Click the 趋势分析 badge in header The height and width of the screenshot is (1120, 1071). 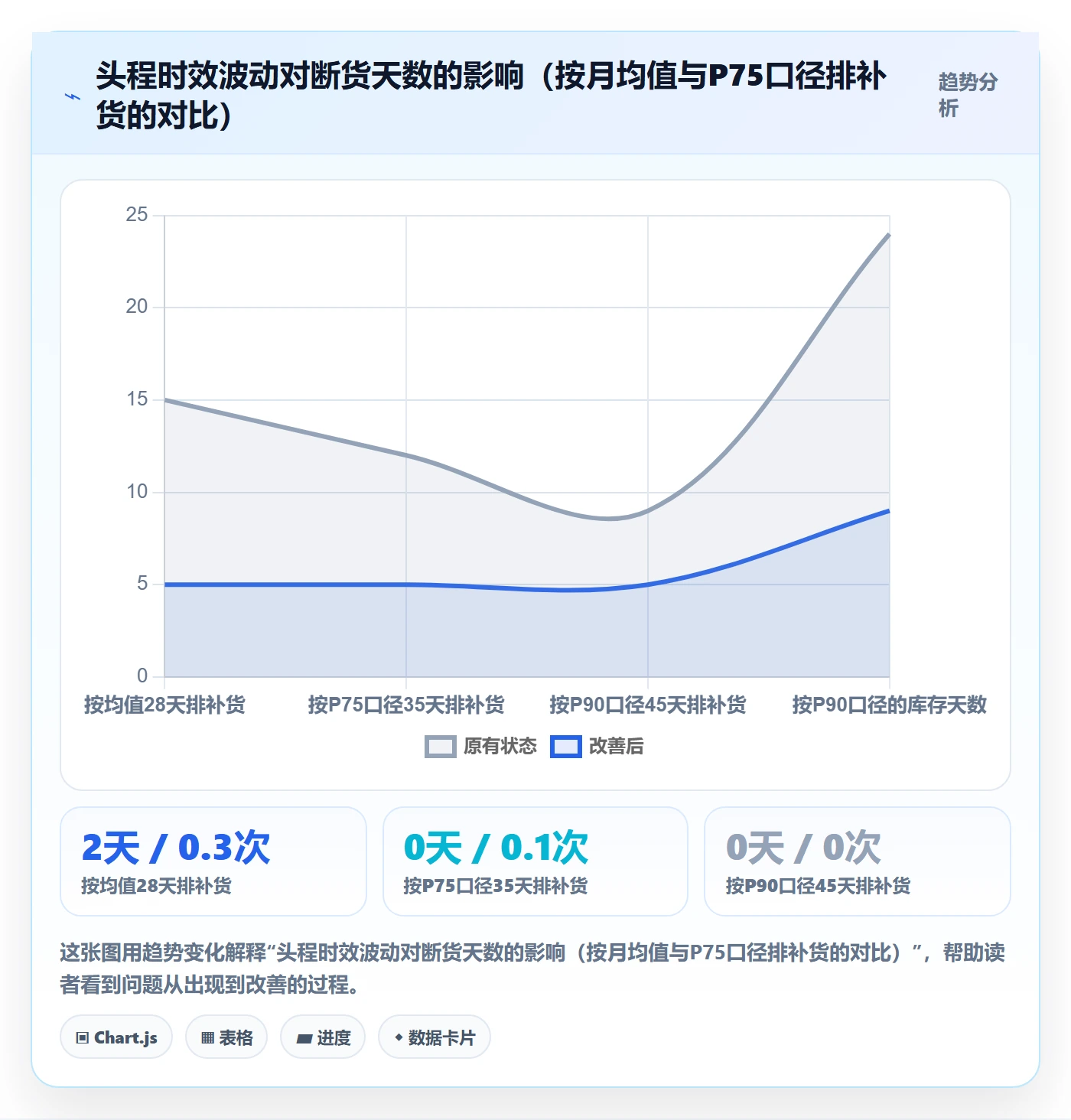click(968, 95)
